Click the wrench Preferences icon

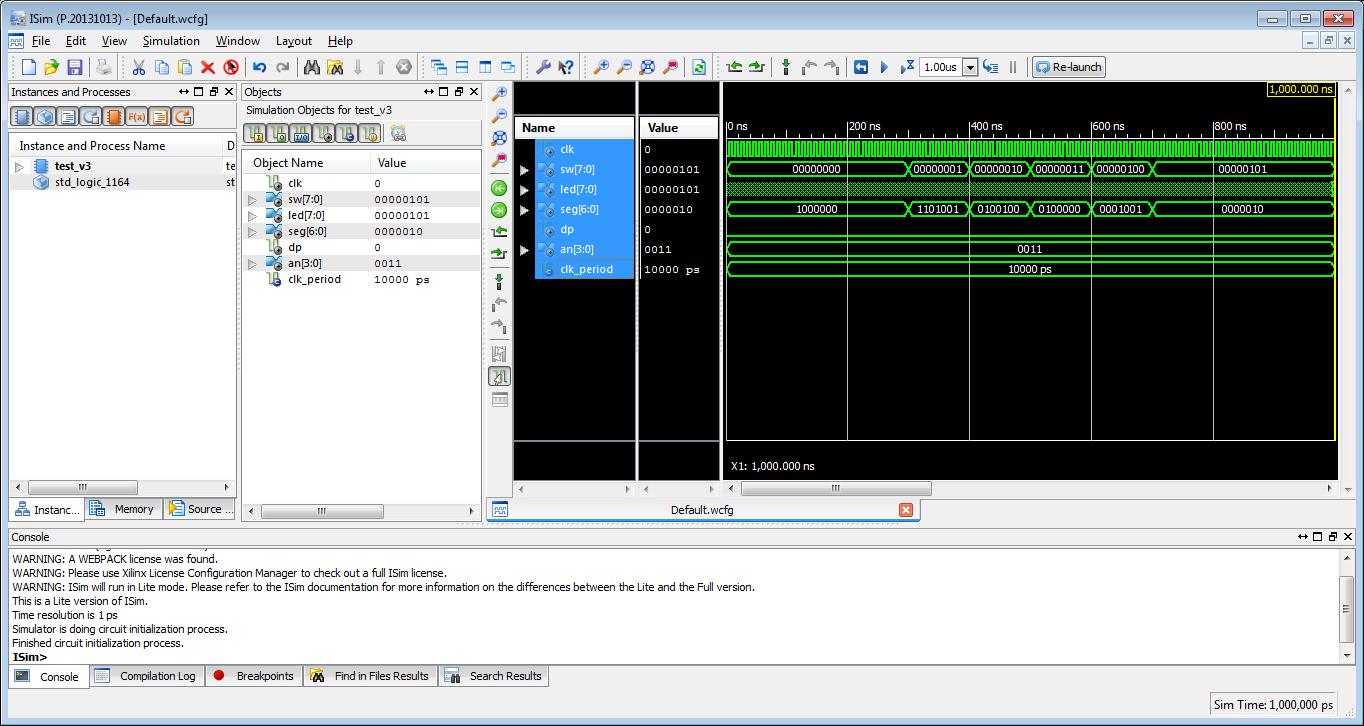click(x=543, y=67)
